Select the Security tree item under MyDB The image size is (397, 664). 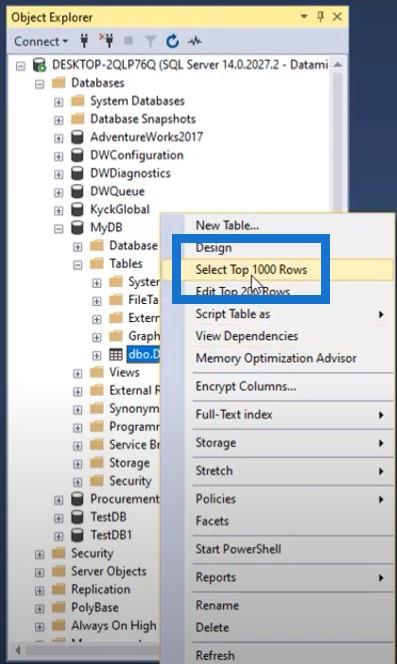pos(130,481)
